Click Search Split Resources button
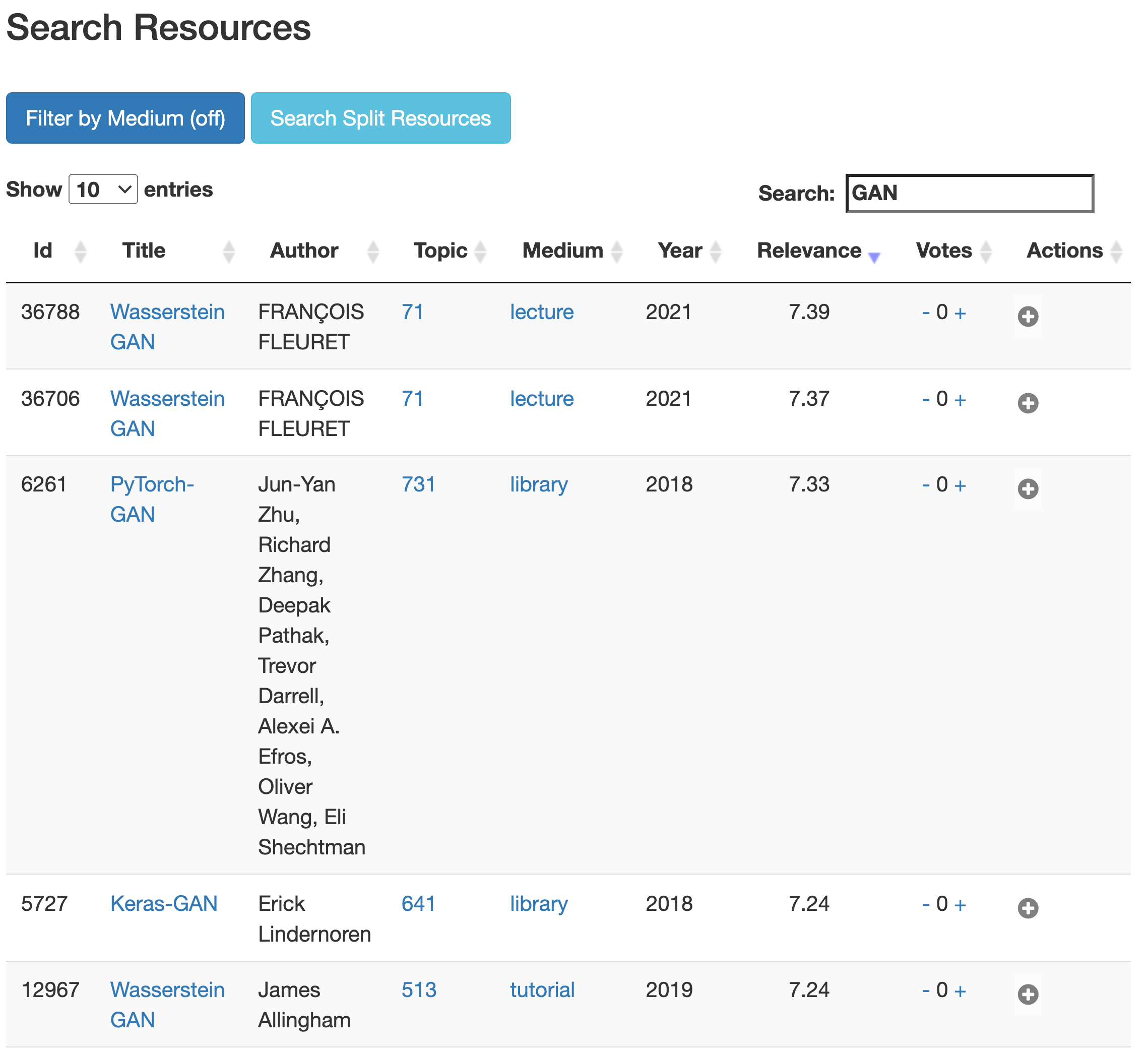Image resolution: width=1148 pixels, height=1052 pixels. coord(380,118)
